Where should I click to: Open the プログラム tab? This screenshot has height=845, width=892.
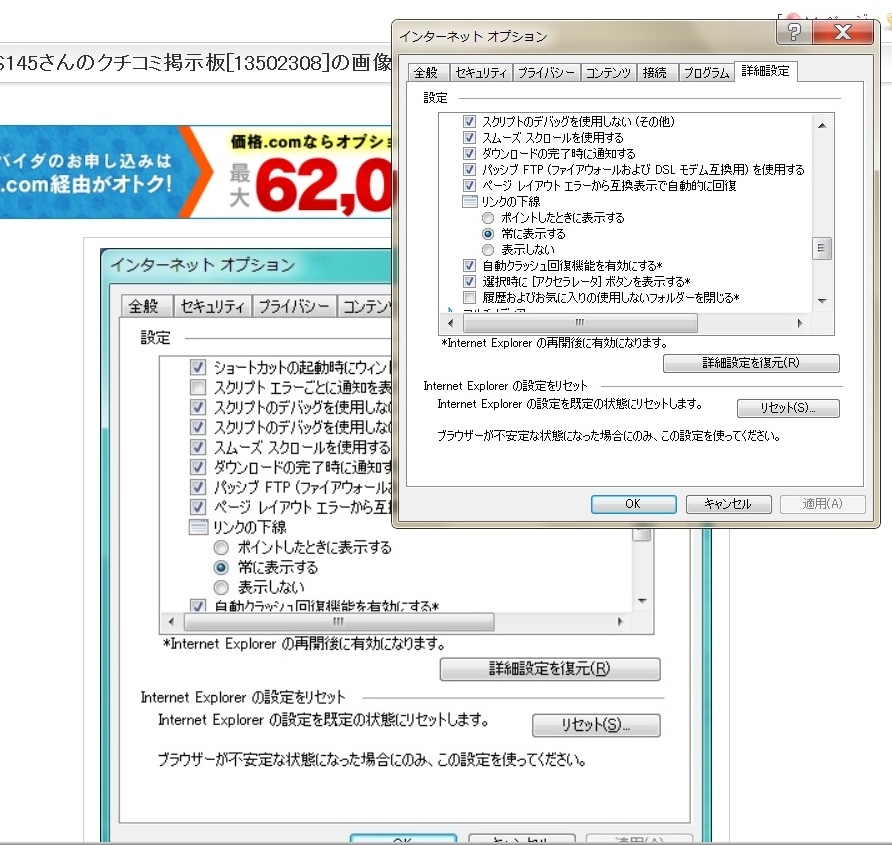[706, 73]
